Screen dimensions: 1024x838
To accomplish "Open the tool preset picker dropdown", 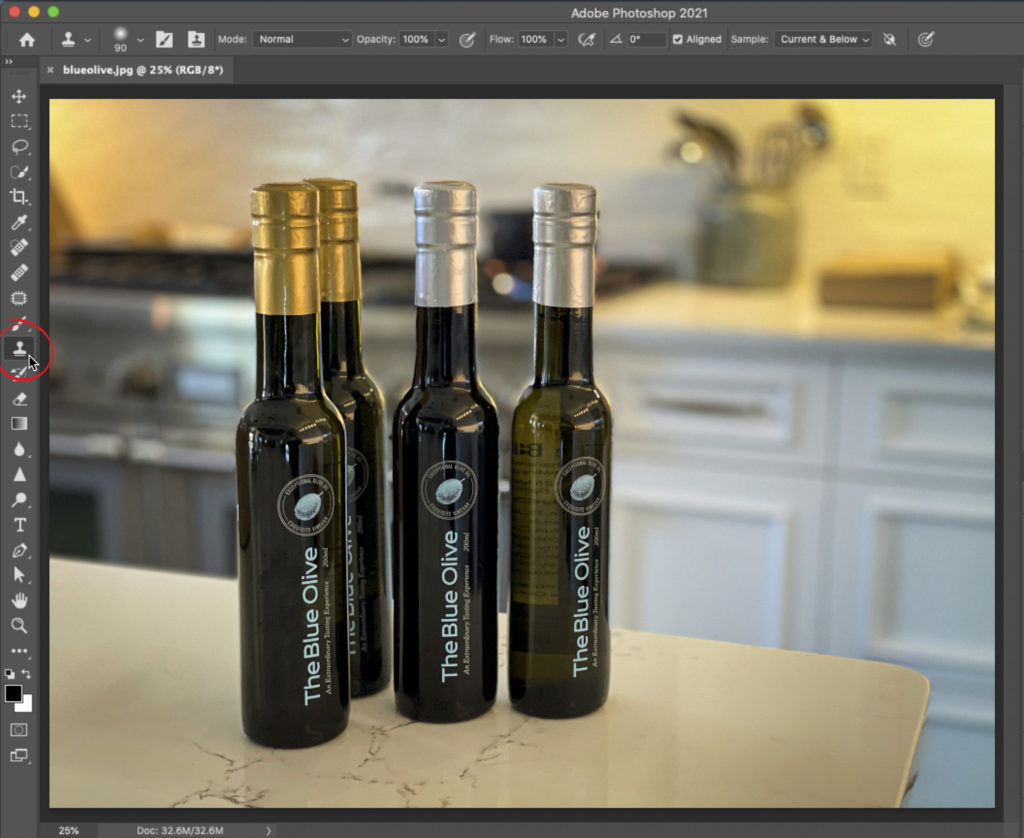I will 88,40.
